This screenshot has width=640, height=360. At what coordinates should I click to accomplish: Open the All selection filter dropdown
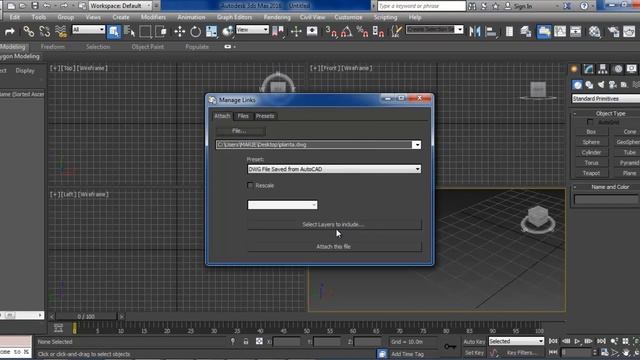(x=89, y=29)
